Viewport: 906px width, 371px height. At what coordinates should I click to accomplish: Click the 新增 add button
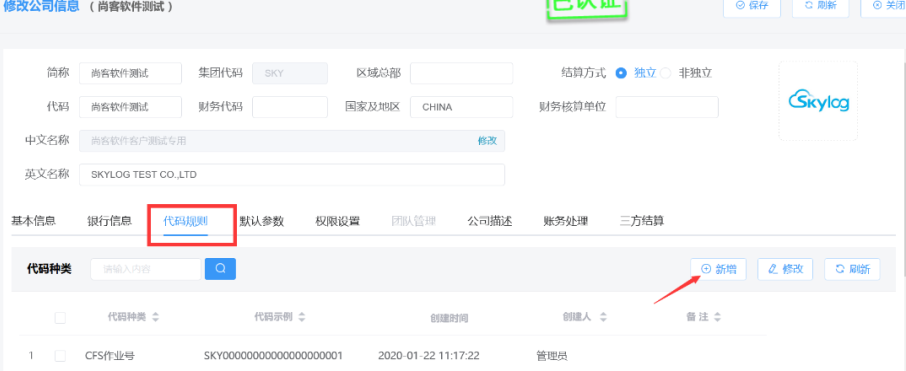point(718,269)
